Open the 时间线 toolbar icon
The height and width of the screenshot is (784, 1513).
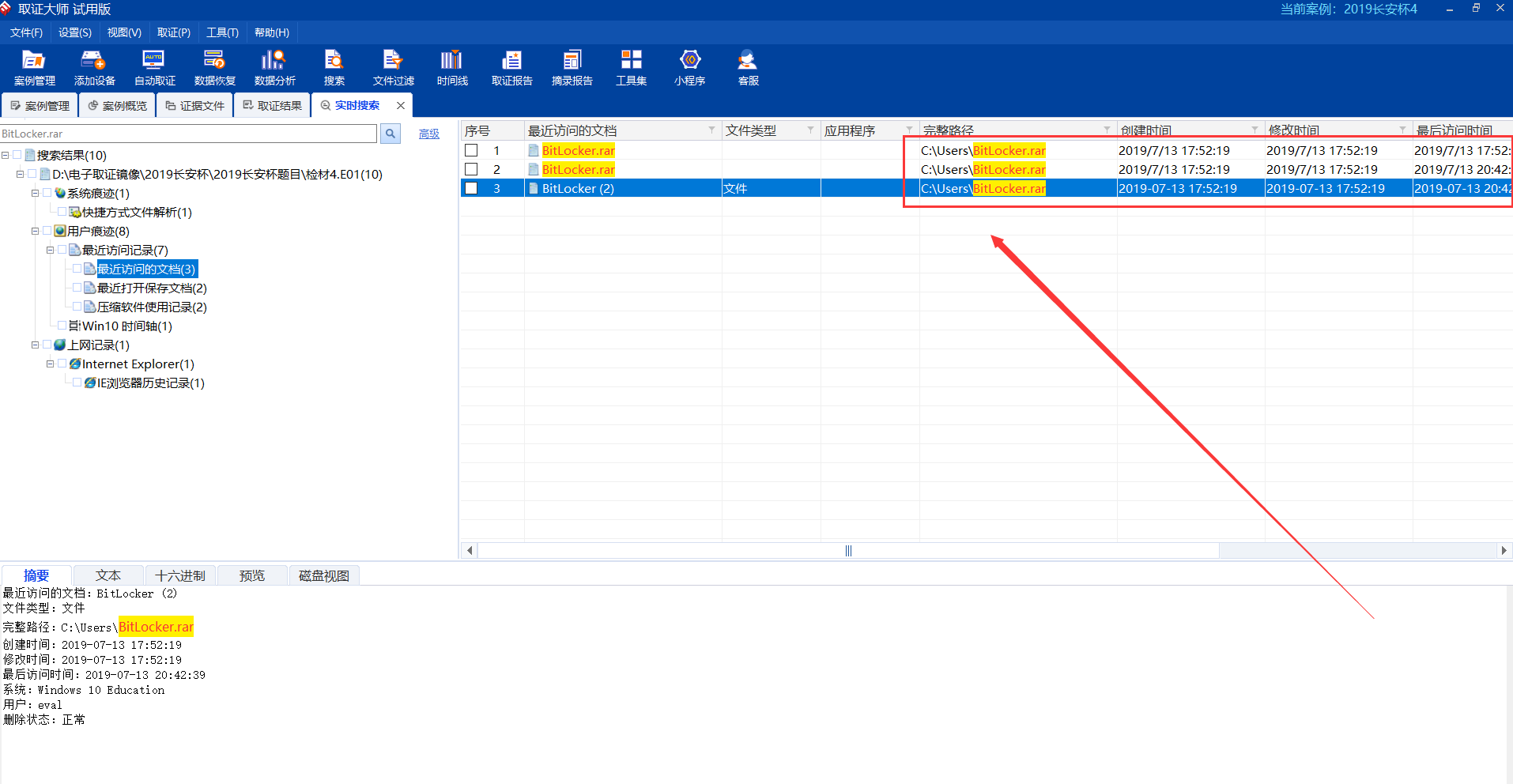[x=452, y=68]
